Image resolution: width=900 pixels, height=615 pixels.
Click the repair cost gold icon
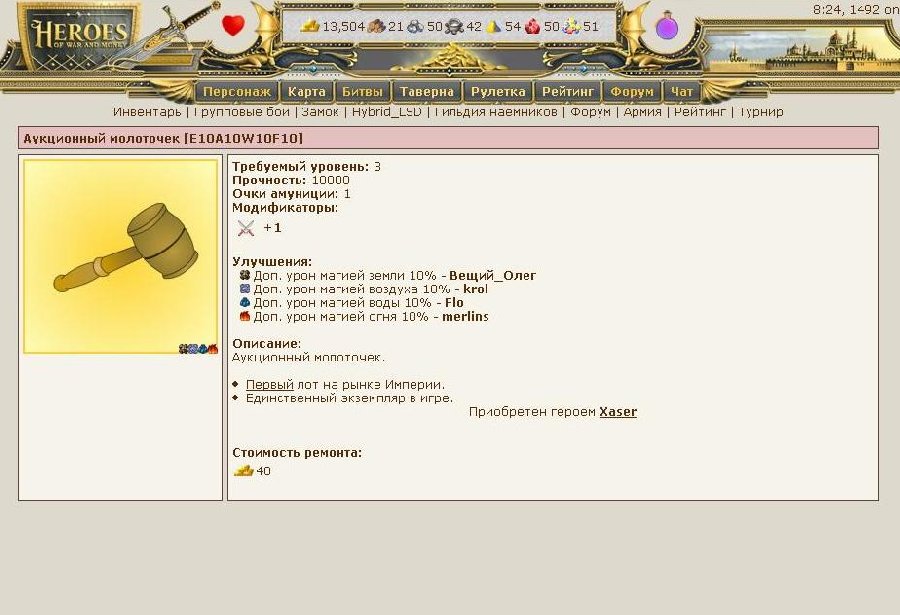point(243,471)
